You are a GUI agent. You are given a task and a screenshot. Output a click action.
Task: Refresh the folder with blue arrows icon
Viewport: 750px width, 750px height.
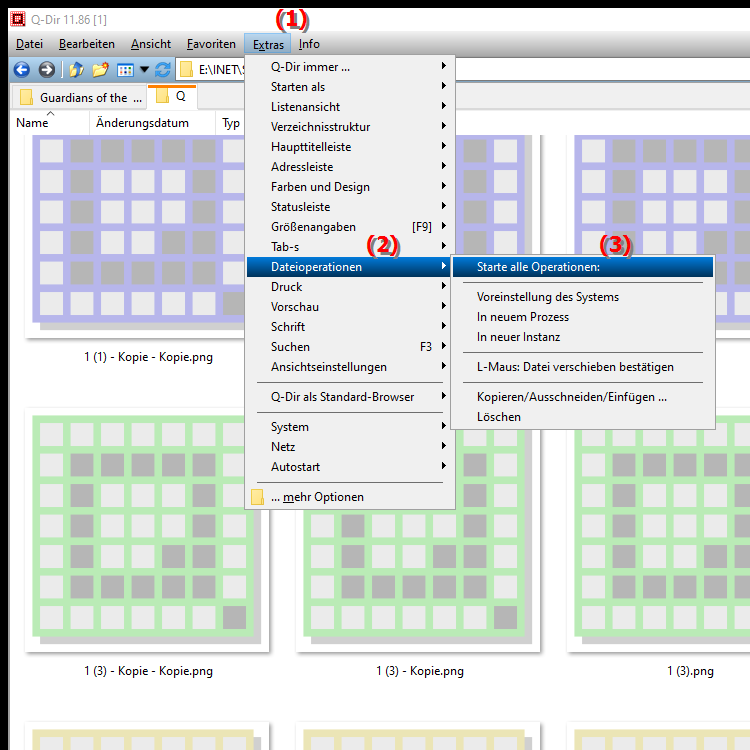point(162,70)
